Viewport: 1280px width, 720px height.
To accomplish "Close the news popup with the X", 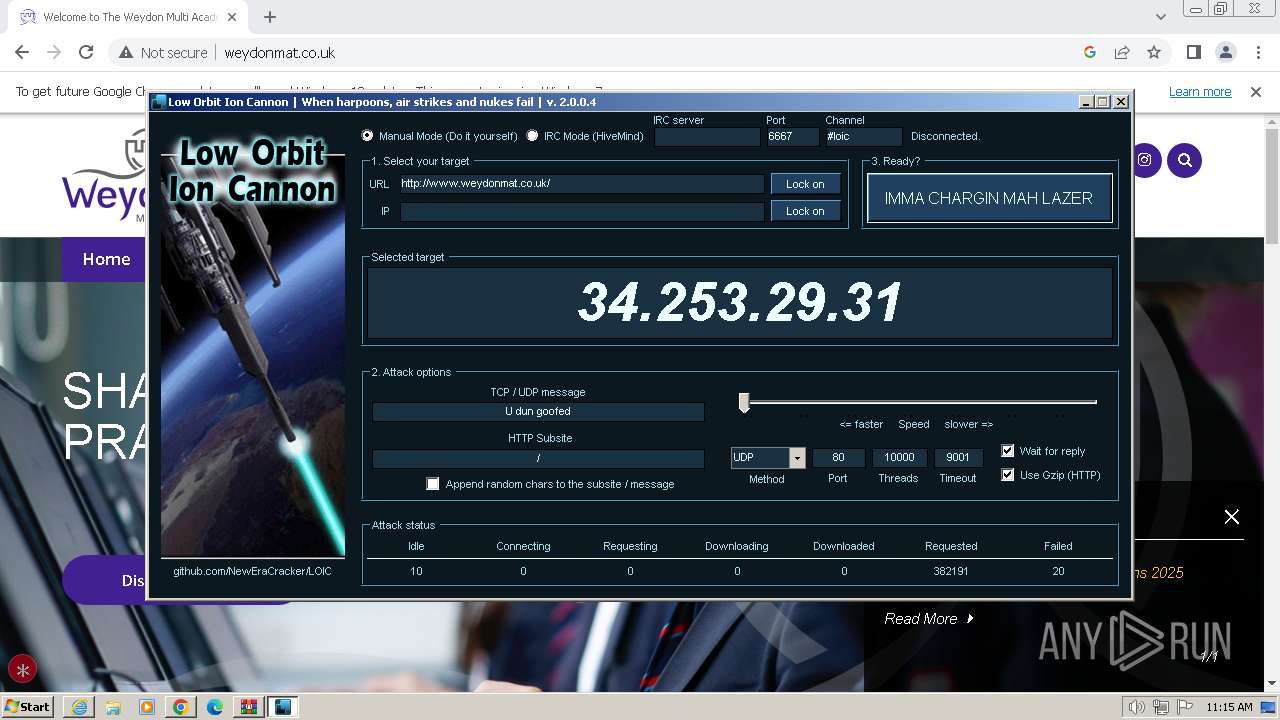I will point(1232,517).
